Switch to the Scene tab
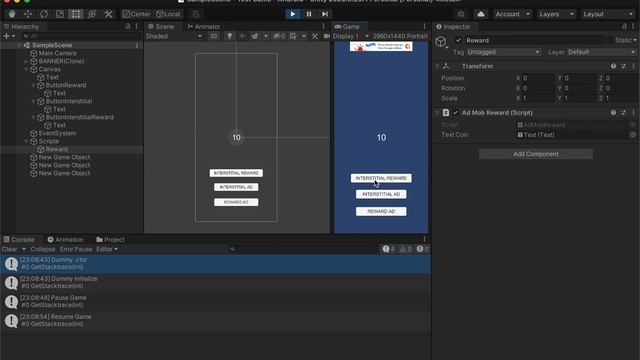 tap(161, 27)
